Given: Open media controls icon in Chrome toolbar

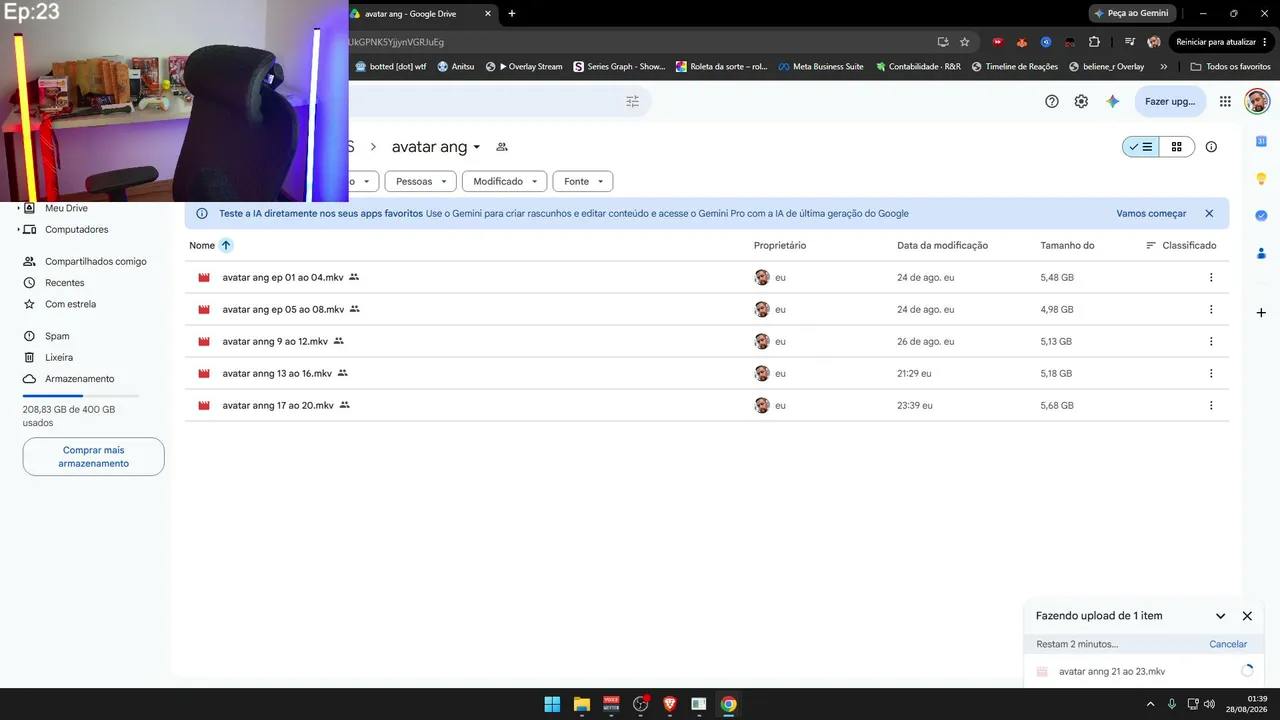Looking at the screenshot, I should [x=1129, y=42].
